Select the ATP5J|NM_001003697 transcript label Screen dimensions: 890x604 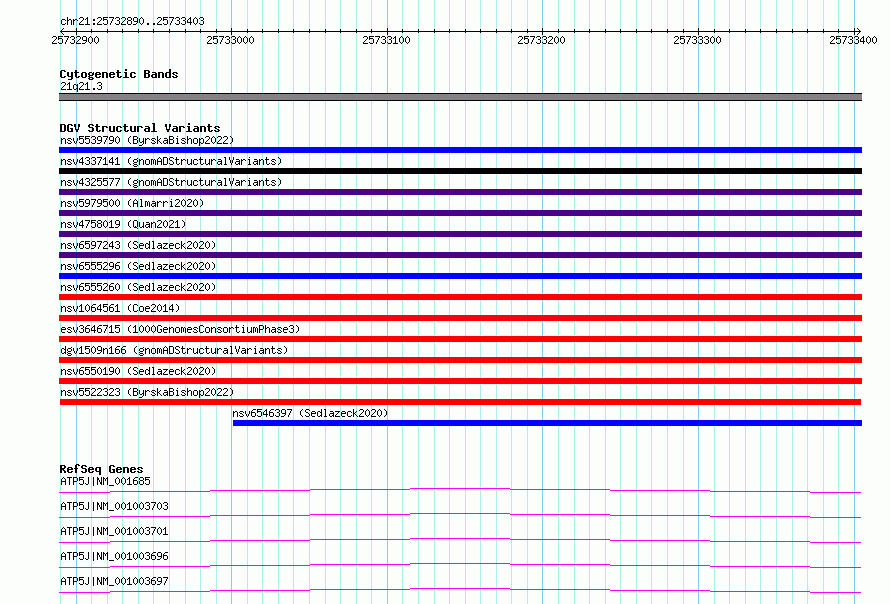tap(114, 581)
